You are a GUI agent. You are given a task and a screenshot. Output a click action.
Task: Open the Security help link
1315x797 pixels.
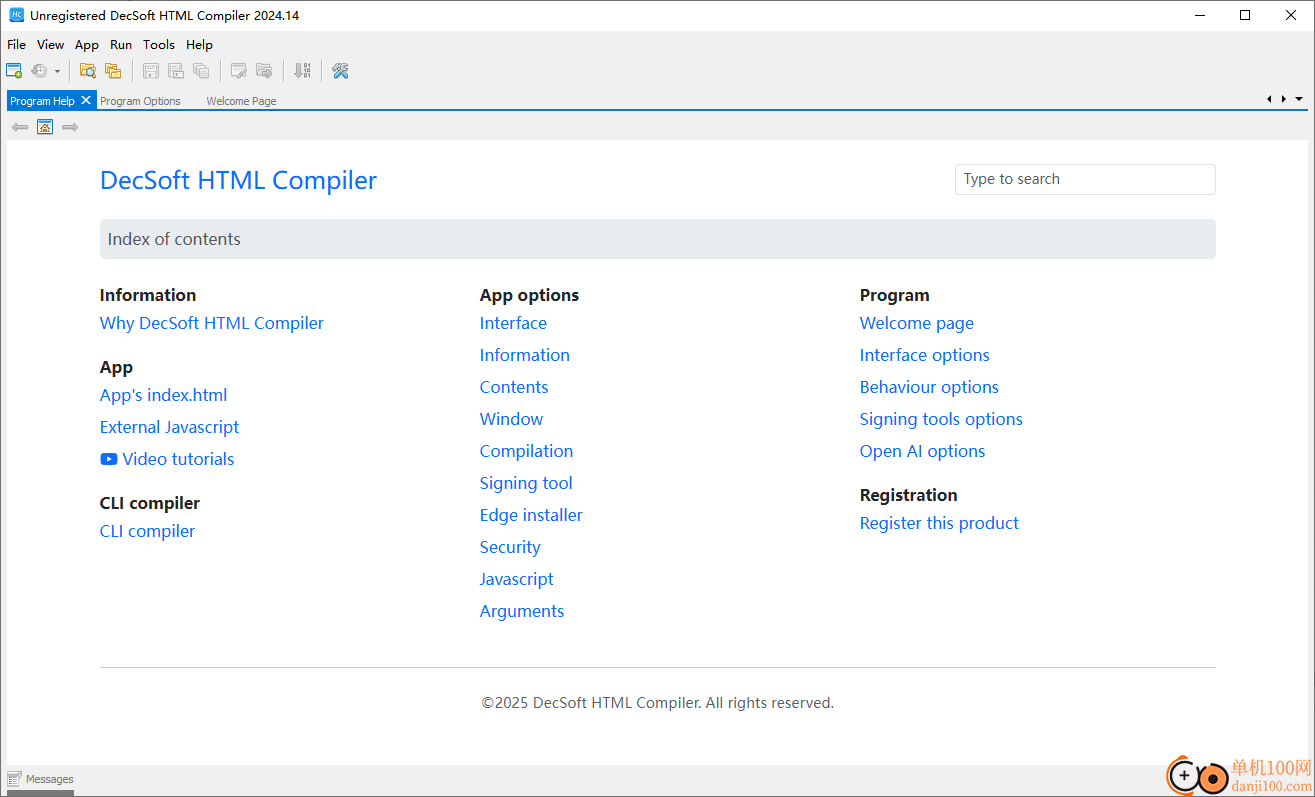pyautogui.click(x=510, y=547)
